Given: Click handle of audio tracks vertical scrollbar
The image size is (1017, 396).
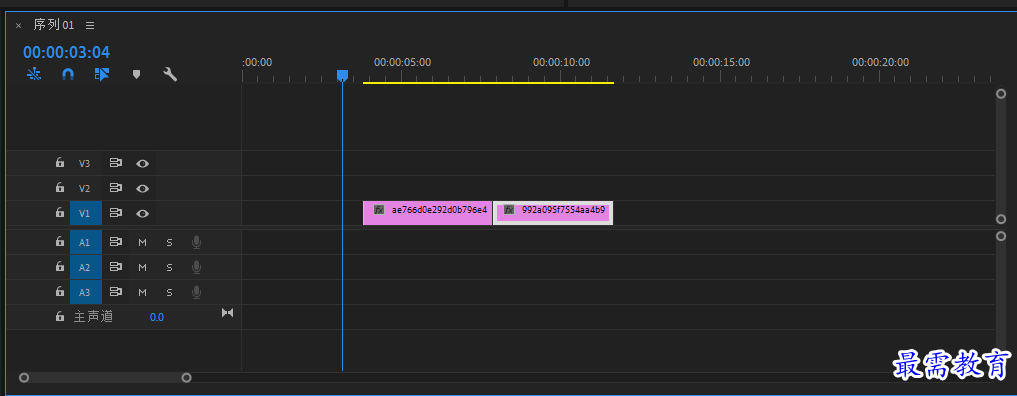Looking at the screenshot, I should pyautogui.click(x=1001, y=236).
